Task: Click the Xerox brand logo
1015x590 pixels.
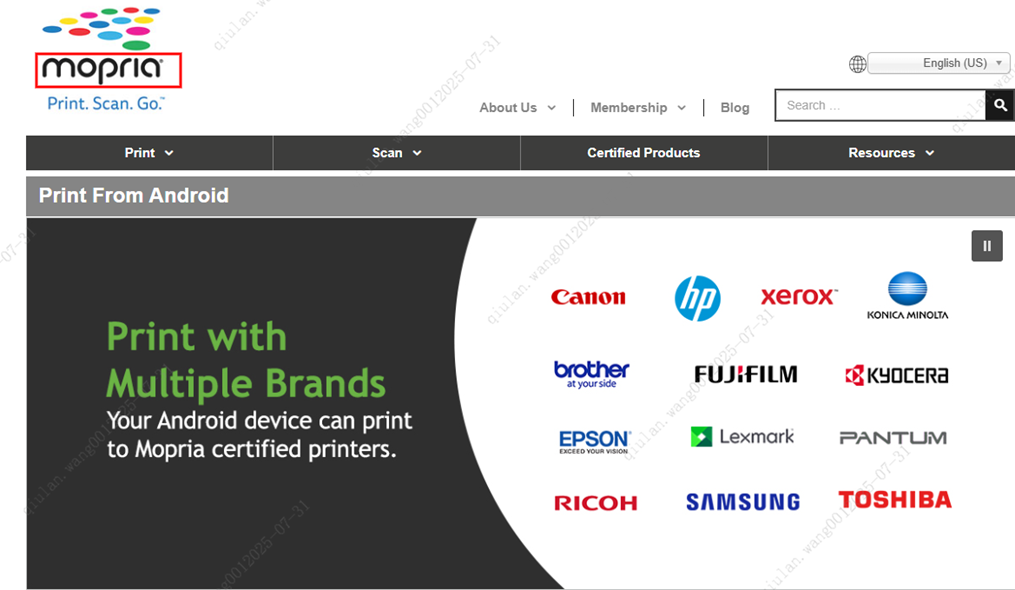Action: [x=799, y=297]
